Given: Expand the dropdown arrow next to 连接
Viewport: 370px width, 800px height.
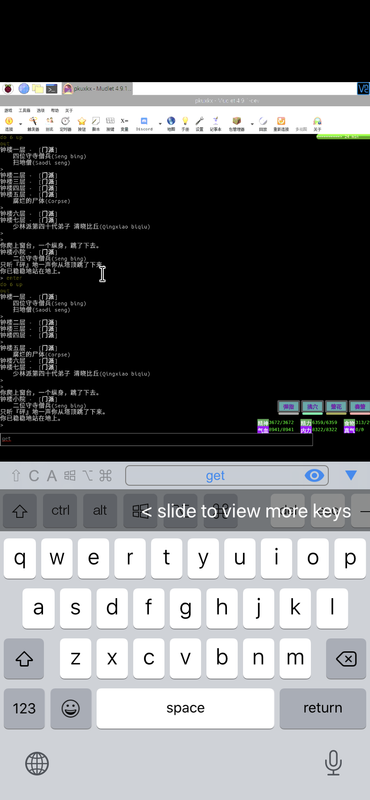Looking at the screenshot, I should click(x=20, y=124).
